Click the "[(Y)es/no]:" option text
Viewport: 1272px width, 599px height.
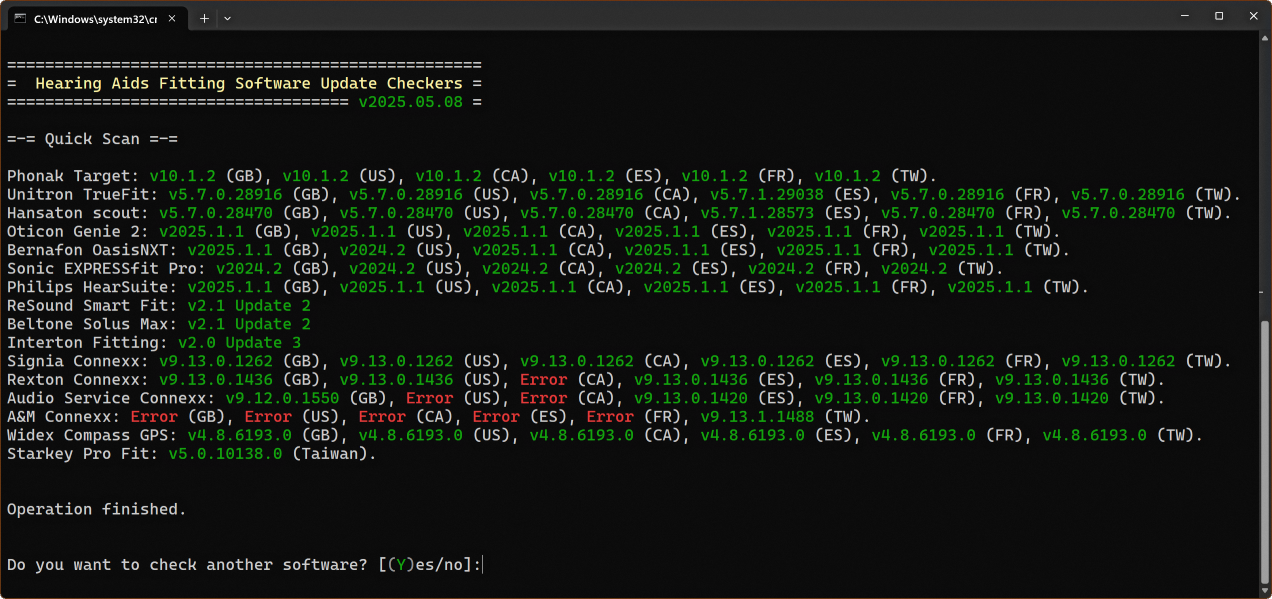430,565
